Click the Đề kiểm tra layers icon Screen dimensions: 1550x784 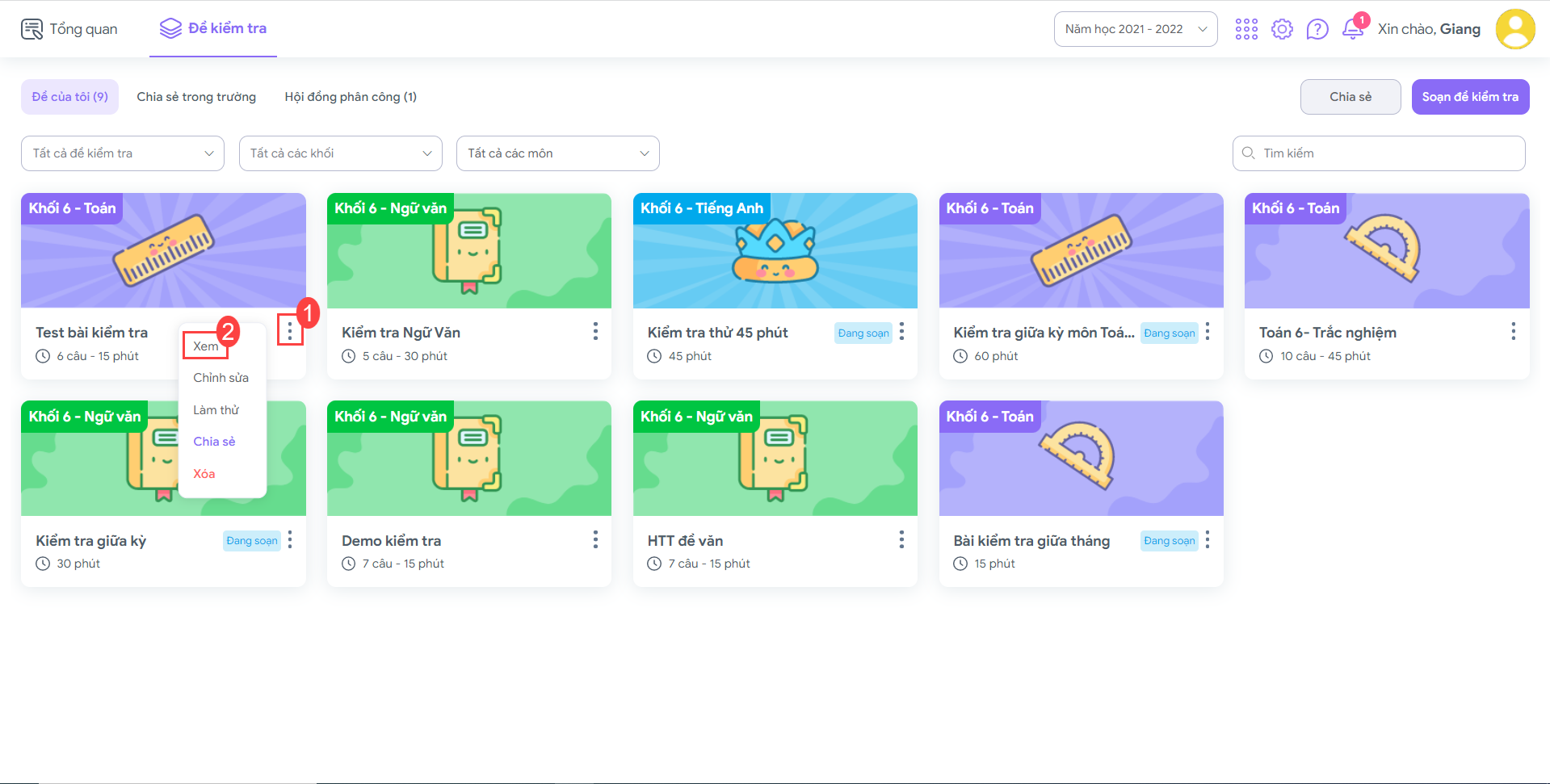(x=170, y=28)
